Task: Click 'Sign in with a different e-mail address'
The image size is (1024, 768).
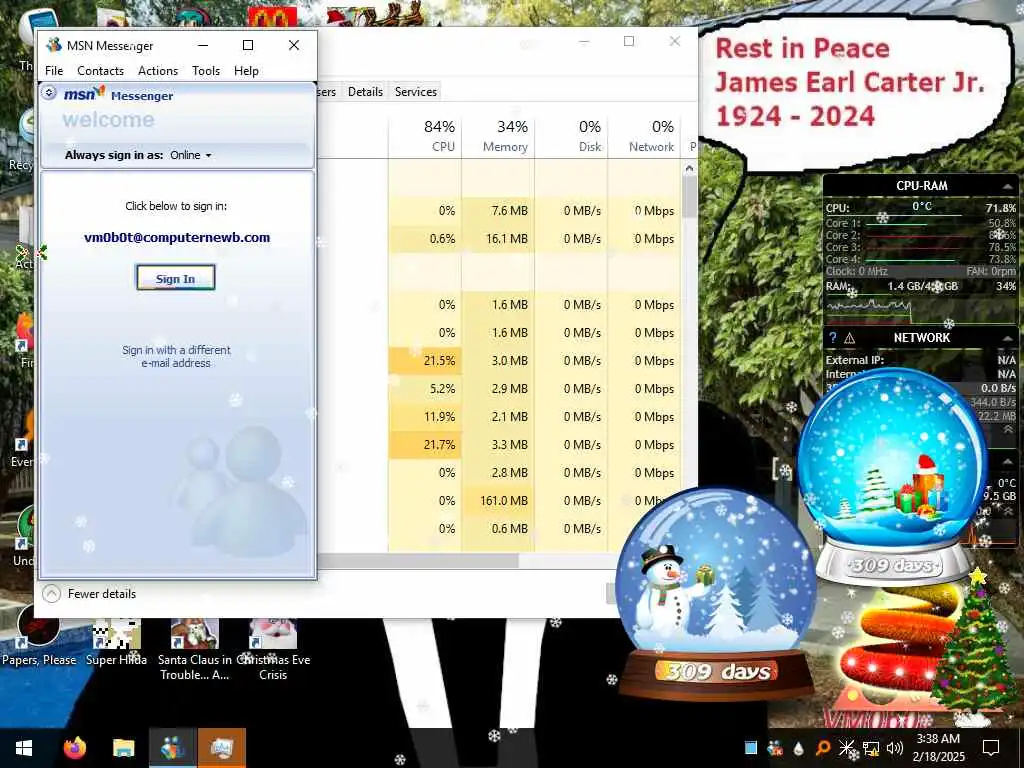Action: click(176, 357)
